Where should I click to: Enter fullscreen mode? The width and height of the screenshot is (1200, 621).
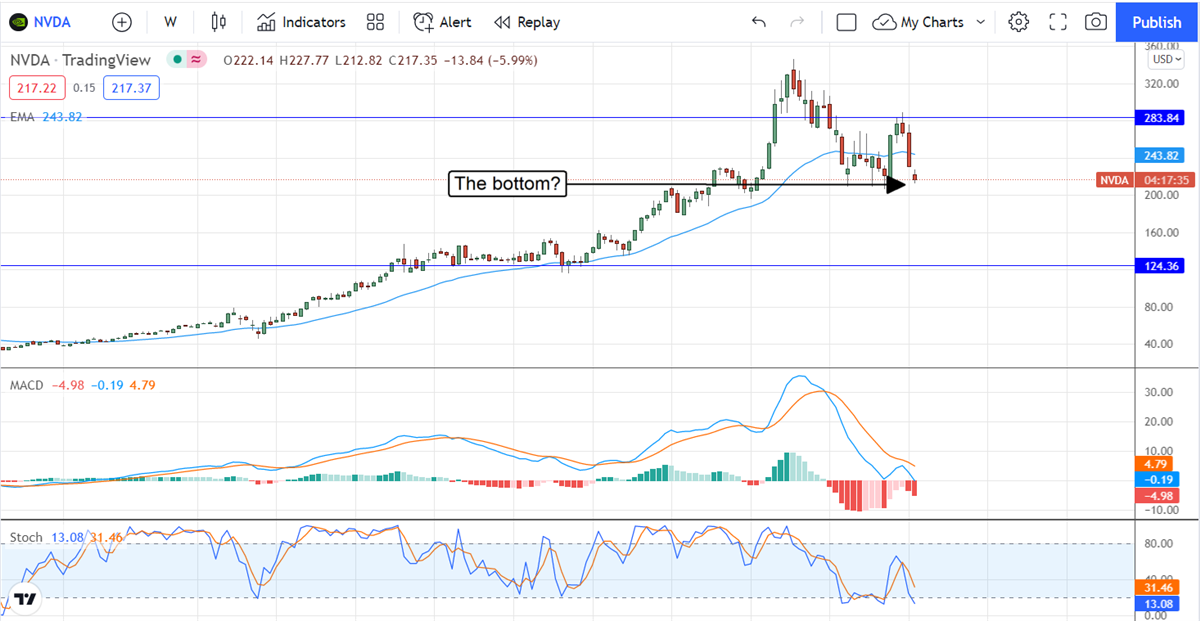[x=1058, y=21]
